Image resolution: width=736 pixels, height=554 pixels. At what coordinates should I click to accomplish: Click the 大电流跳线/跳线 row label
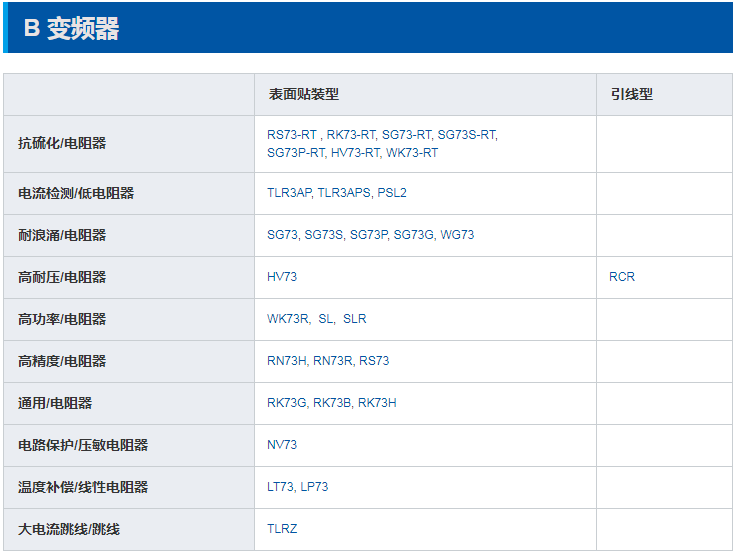[x=69, y=529]
